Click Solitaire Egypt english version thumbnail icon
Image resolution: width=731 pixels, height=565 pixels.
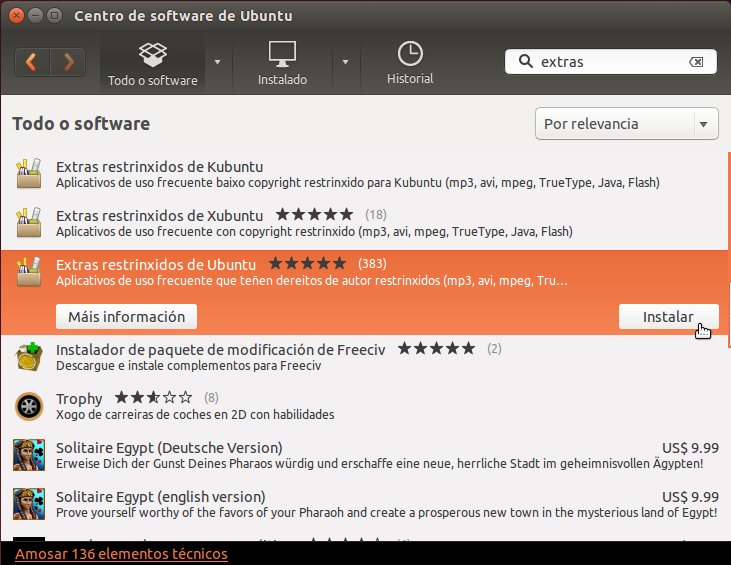point(29,504)
